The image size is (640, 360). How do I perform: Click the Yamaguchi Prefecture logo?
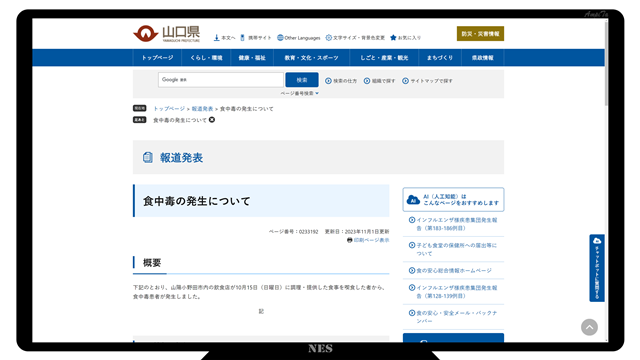[167, 33]
